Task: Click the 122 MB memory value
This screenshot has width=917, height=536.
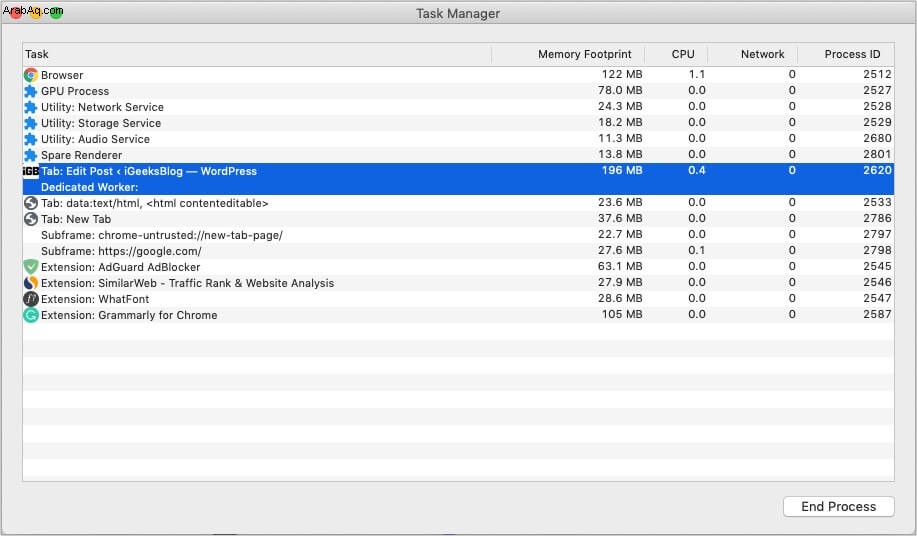Action: [622, 74]
